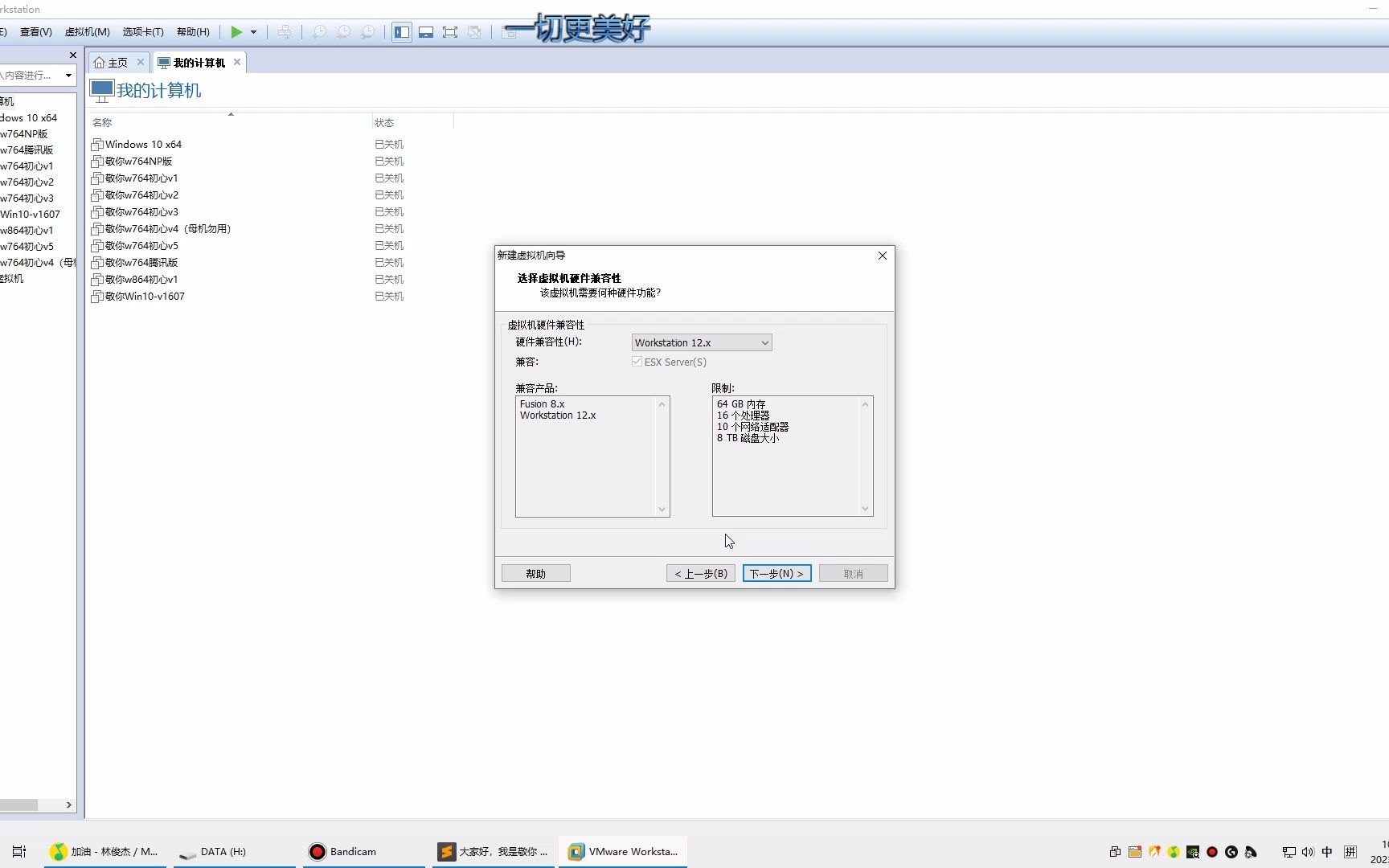The image size is (1389, 868).
Task: Click the < 上一步(B) back button
Action: click(x=701, y=574)
